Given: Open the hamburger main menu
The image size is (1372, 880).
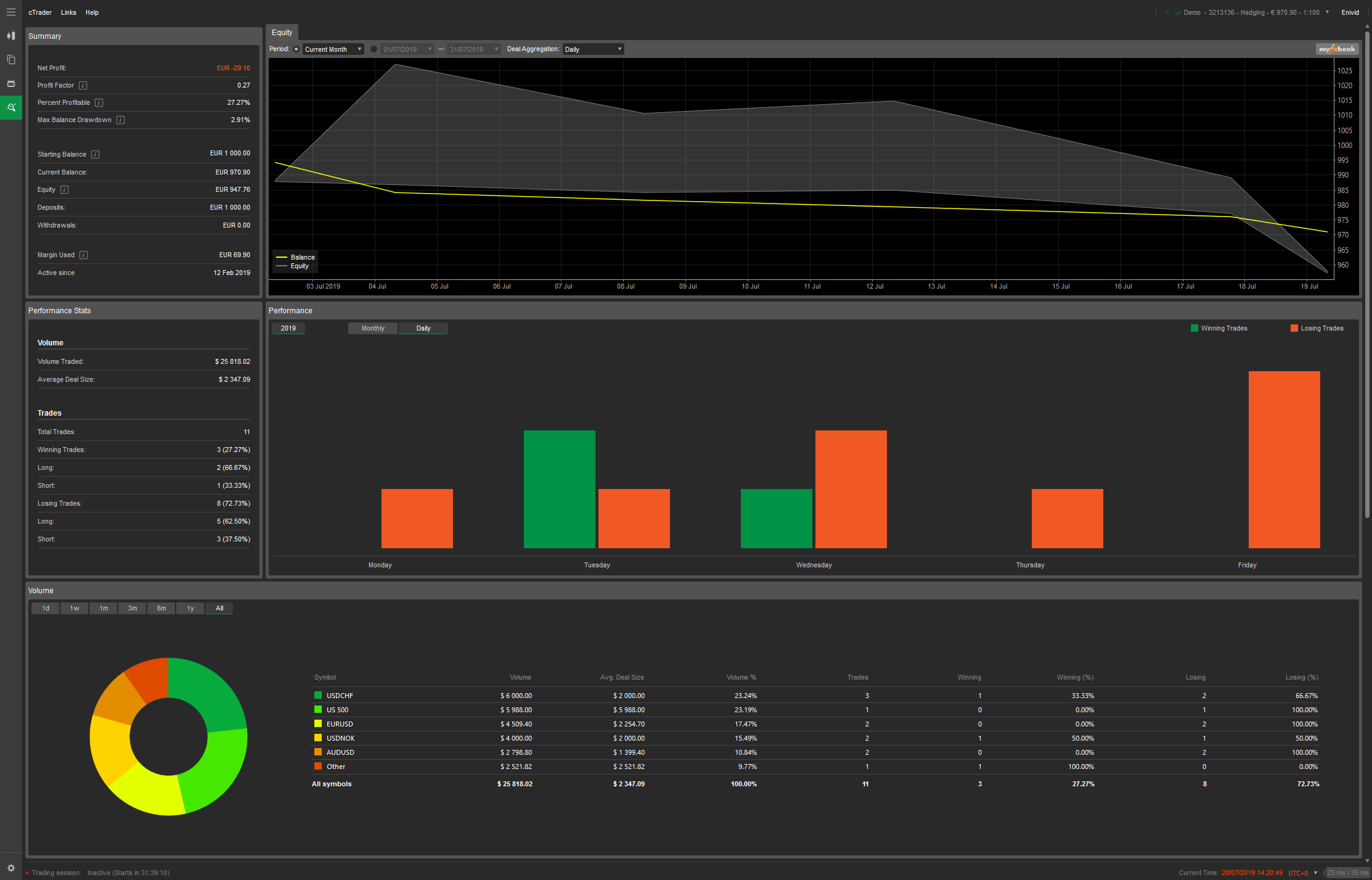Looking at the screenshot, I should click(x=11, y=12).
